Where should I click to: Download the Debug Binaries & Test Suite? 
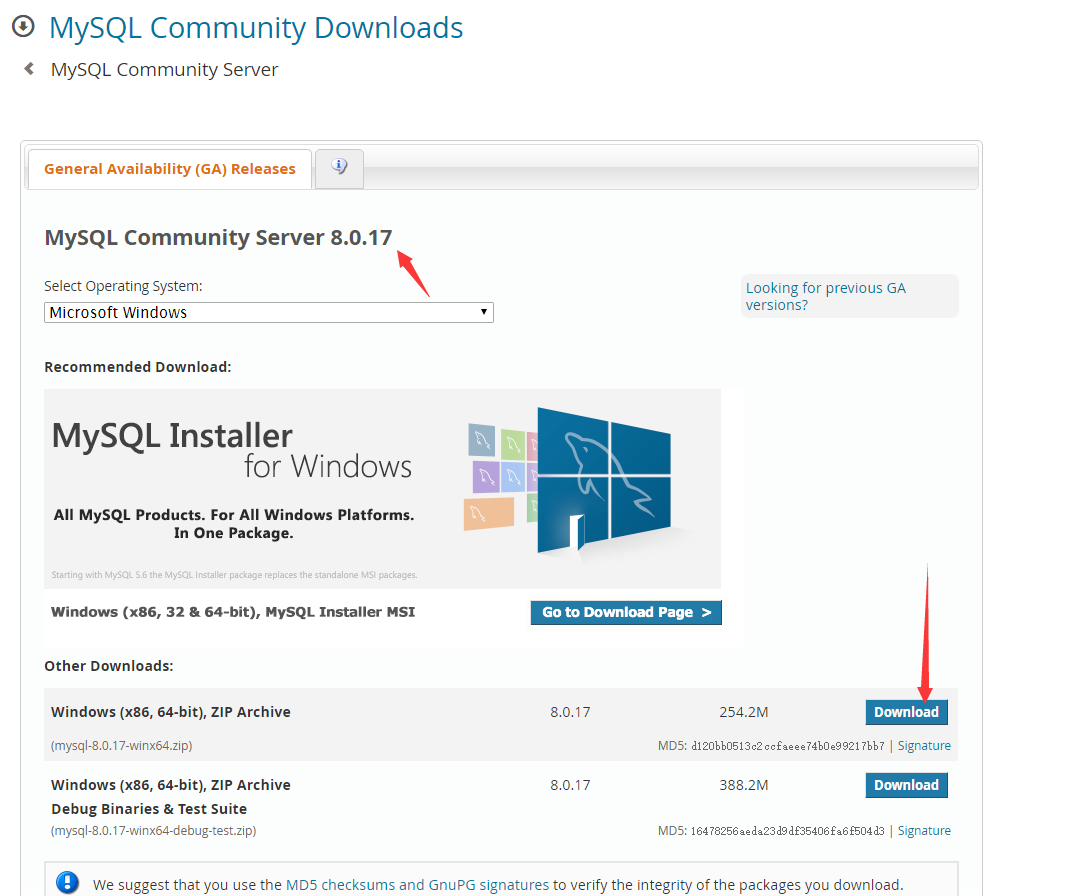click(x=906, y=785)
